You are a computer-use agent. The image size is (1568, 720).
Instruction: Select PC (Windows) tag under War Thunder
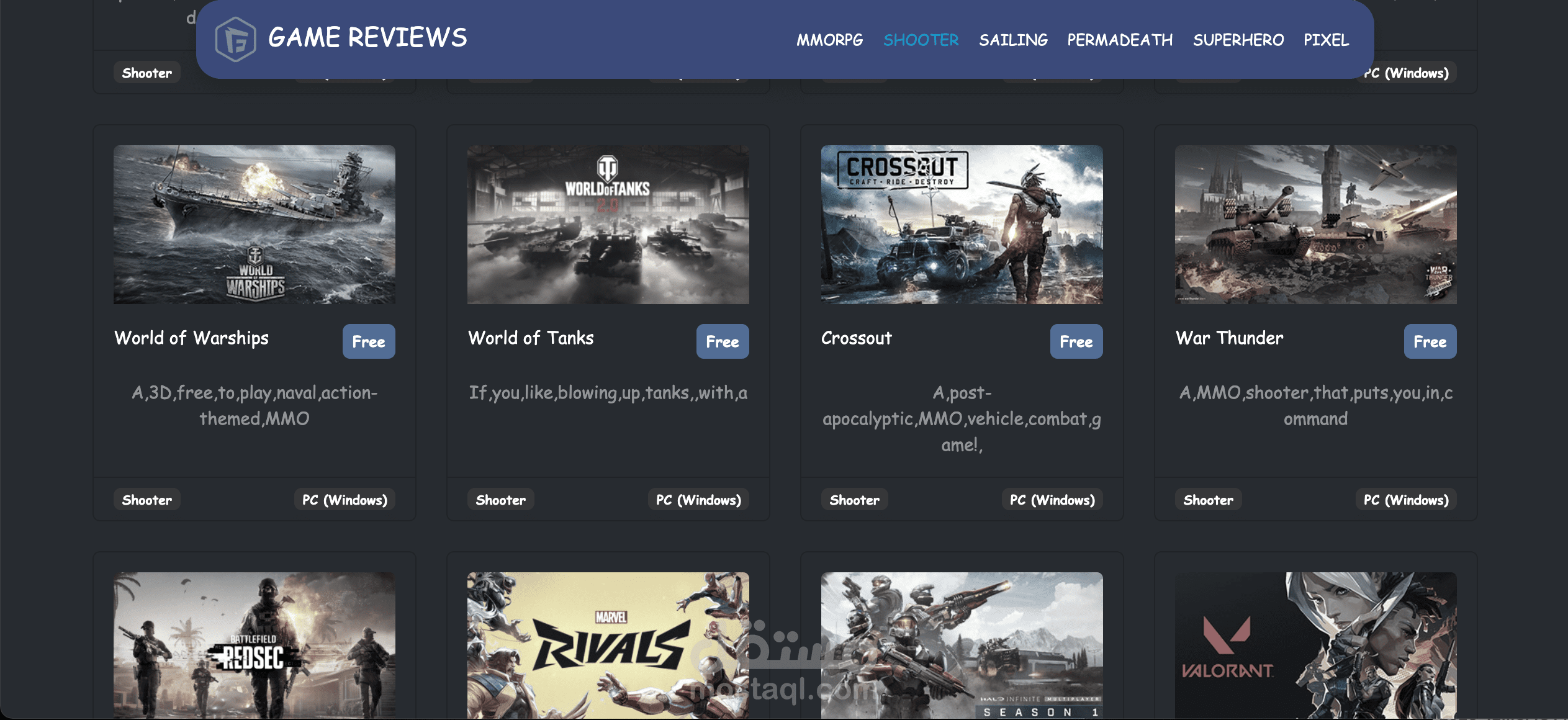[1405, 500]
